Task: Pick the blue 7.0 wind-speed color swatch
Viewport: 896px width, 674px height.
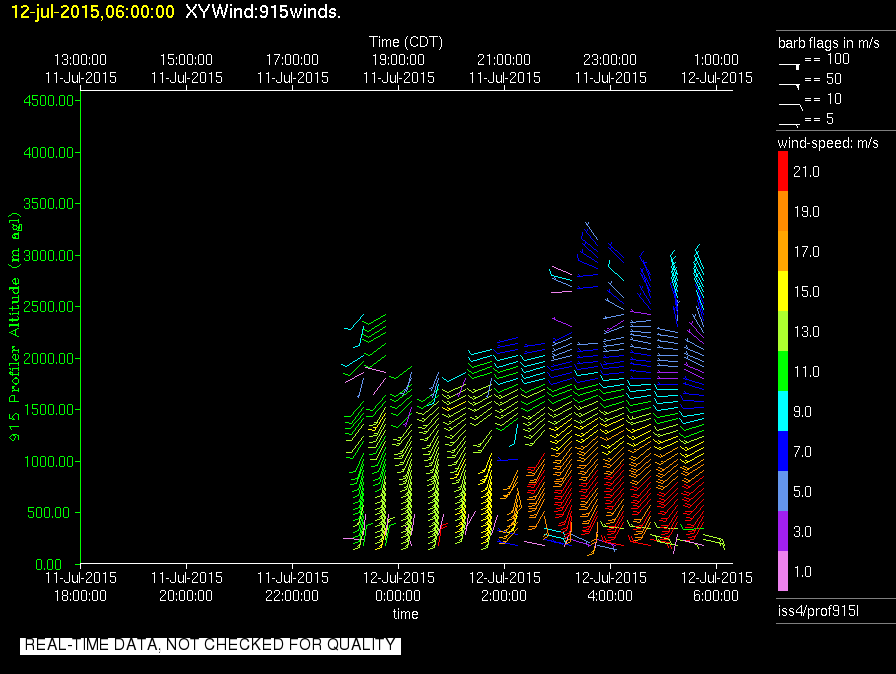Action: [x=783, y=452]
